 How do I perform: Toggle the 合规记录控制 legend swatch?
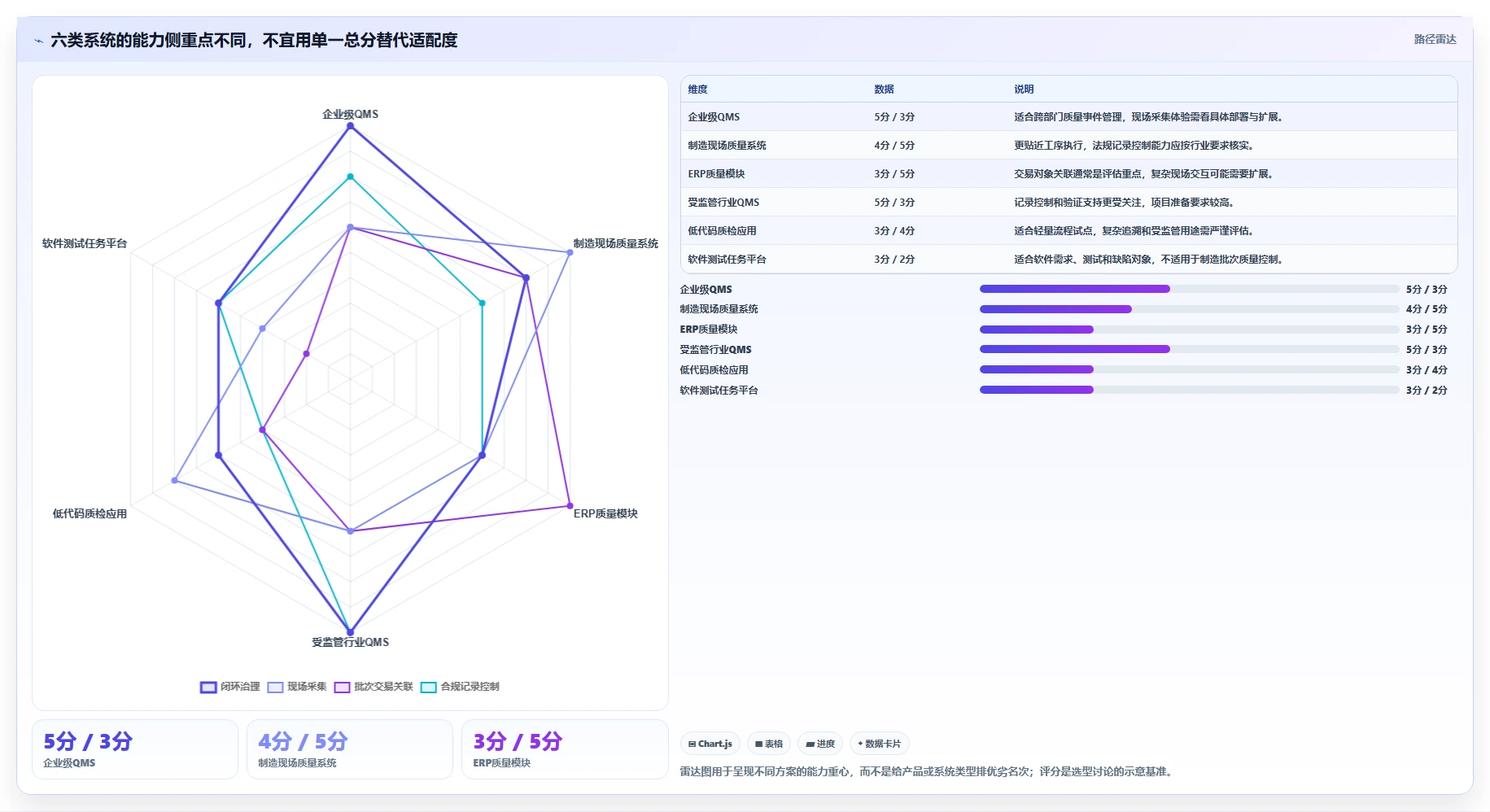click(x=428, y=687)
